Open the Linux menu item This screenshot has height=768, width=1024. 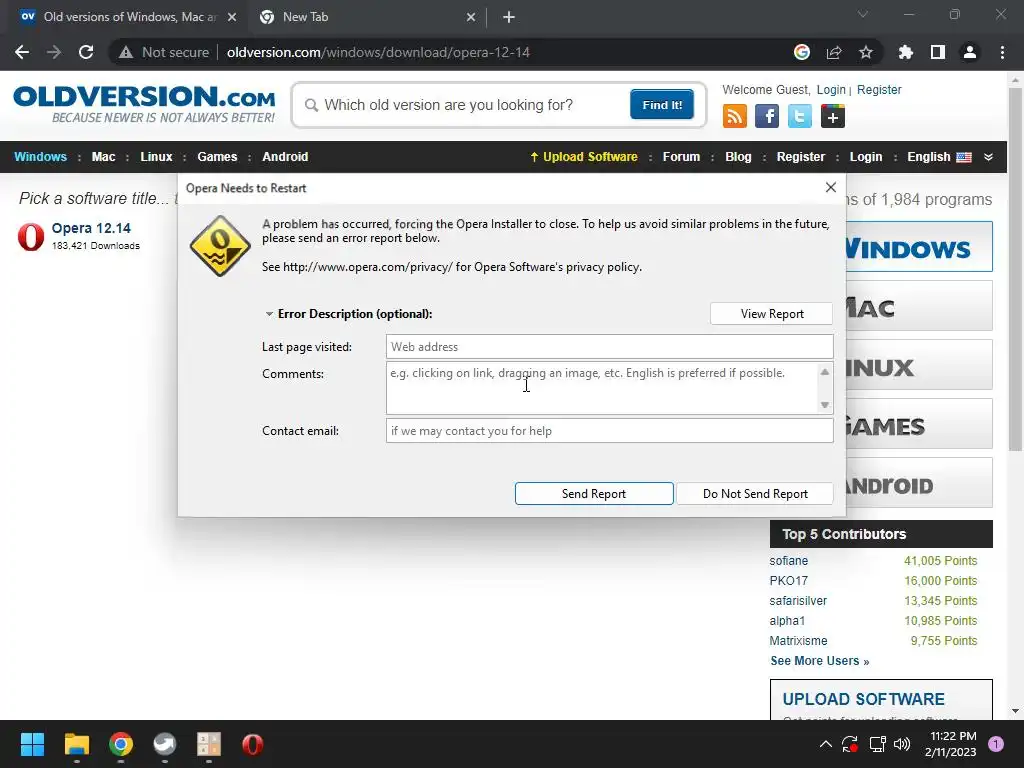click(156, 157)
